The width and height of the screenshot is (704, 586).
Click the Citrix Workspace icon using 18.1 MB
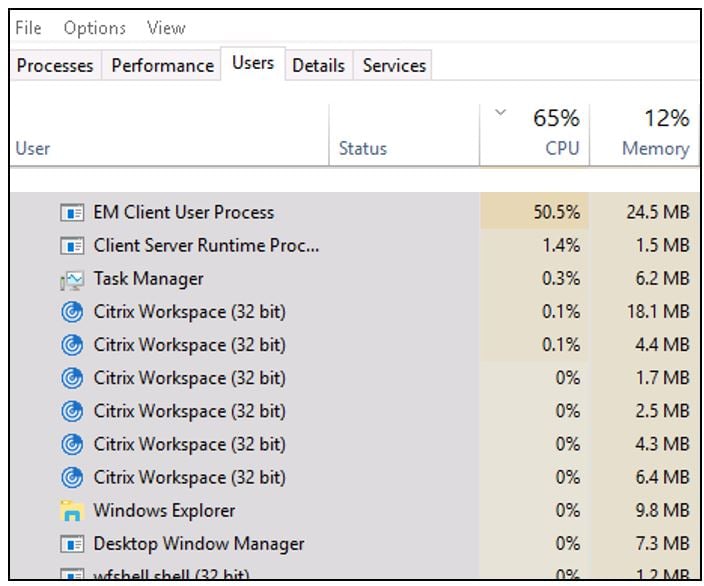tap(71, 312)
